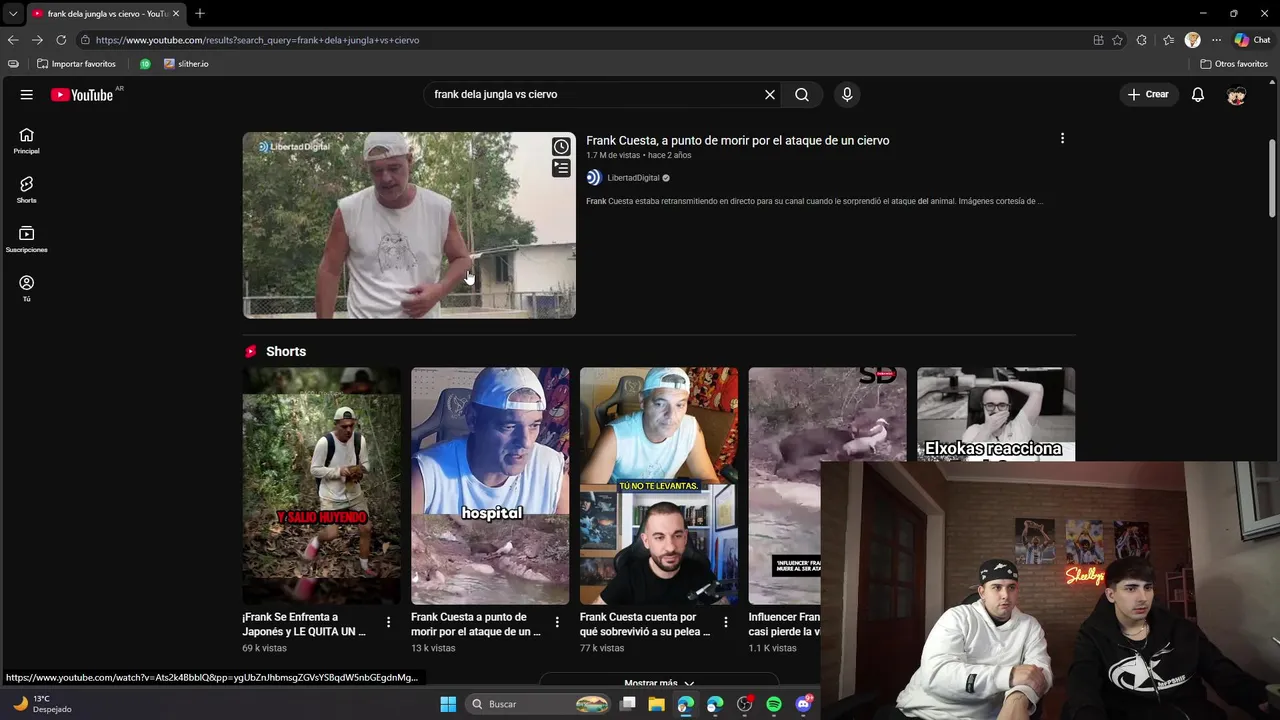Open the Frank Cuesta ciervo video thumbnail

(409, 225)
